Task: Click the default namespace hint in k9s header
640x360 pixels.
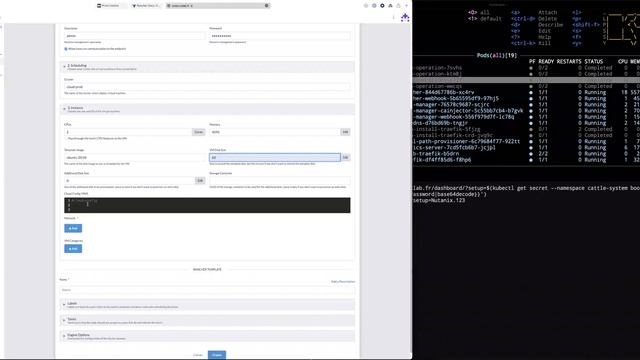Action: click(x=491, y=19)
